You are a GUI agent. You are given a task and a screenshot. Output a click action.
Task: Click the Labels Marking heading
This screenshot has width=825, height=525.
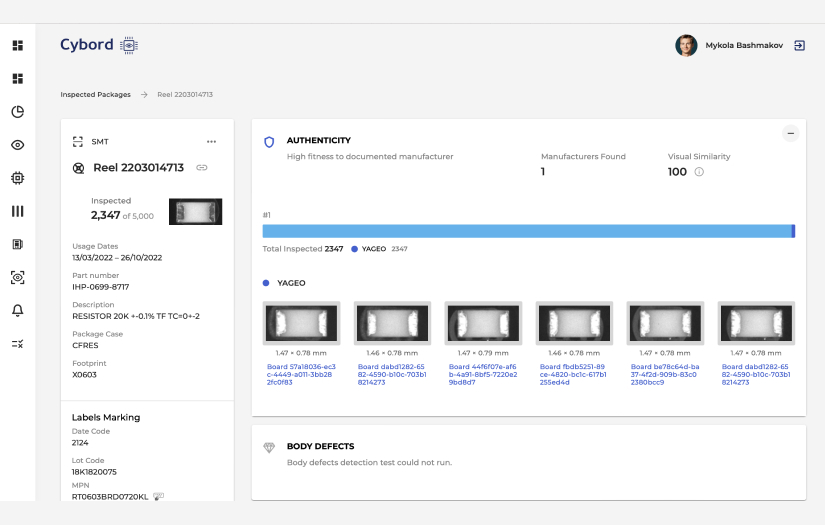click(106, 418)
